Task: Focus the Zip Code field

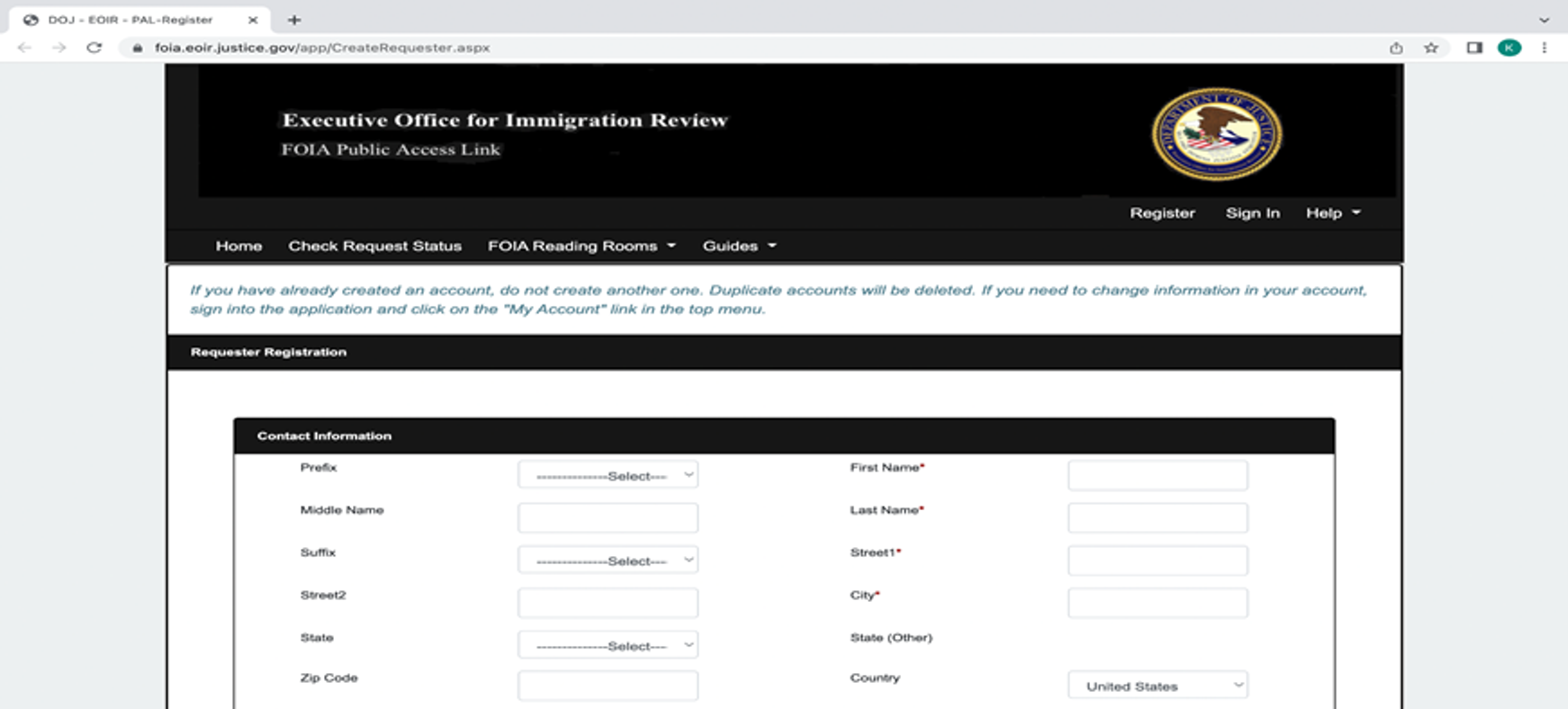Action: coord(608,686)
